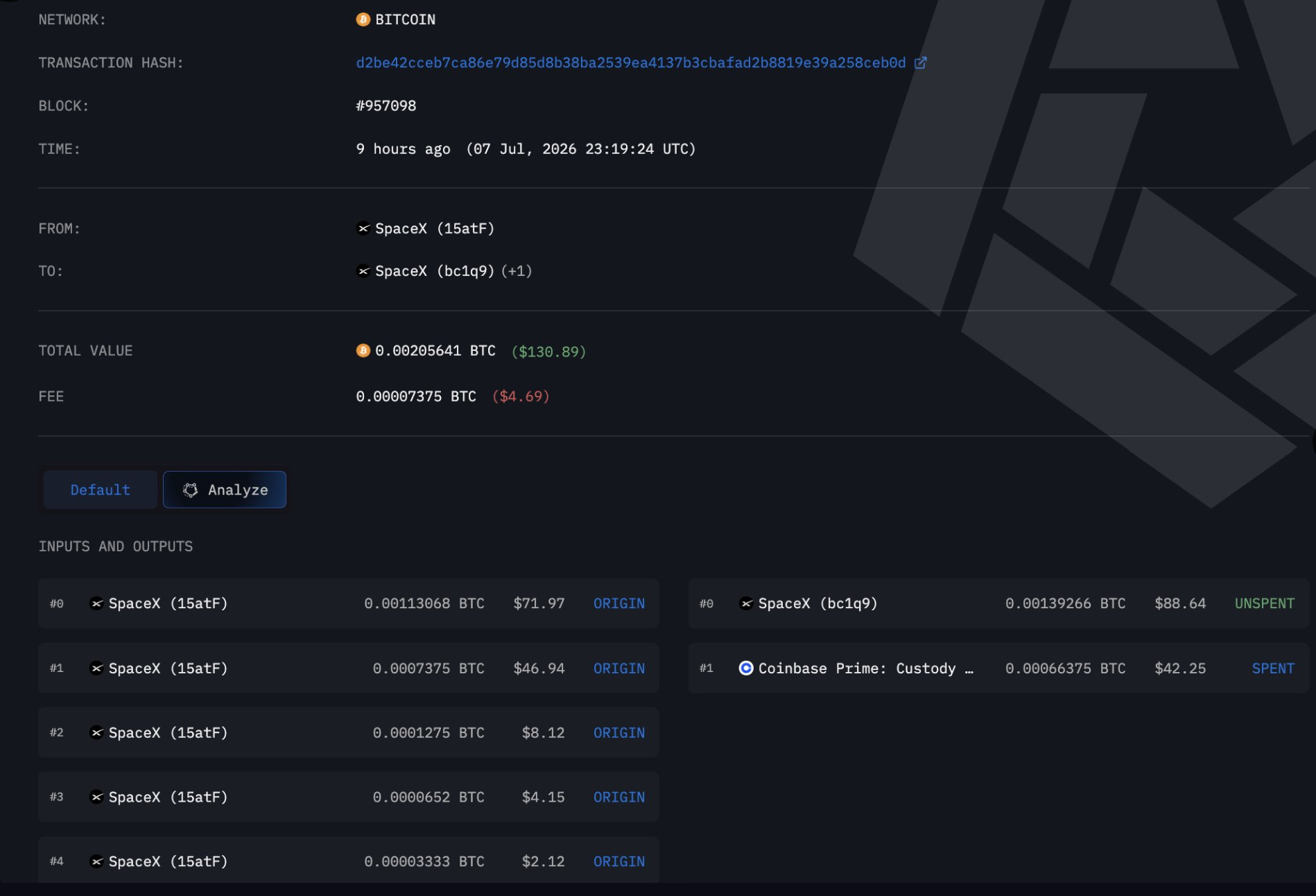The height and width of the screenshot is (896, 1316).
Task: Click SpaceX icon on input #2
Action: pyautogui.click(x=97, y=732)
